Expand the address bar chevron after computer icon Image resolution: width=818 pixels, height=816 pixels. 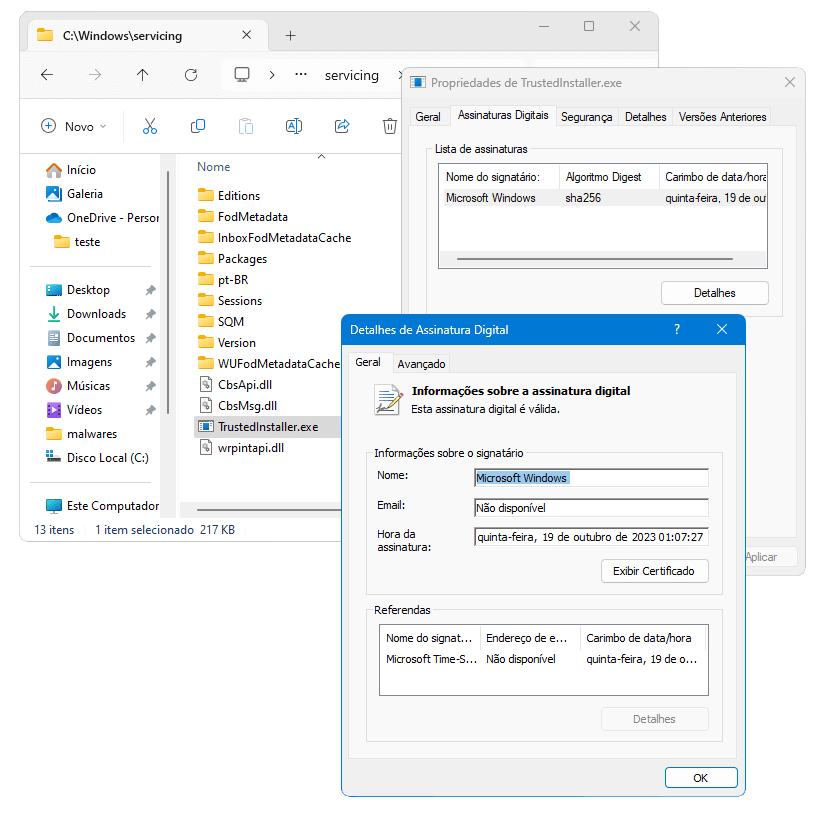(272, 75)
